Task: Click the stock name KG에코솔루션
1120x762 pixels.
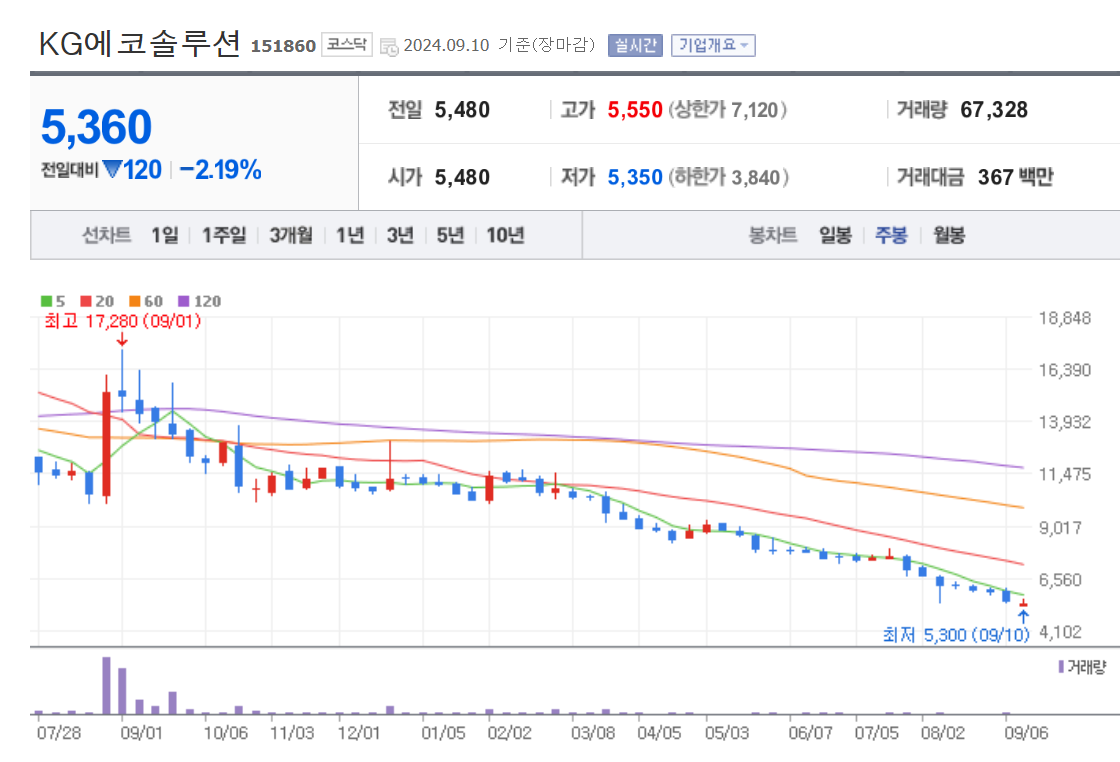Action: coord(139,44)
